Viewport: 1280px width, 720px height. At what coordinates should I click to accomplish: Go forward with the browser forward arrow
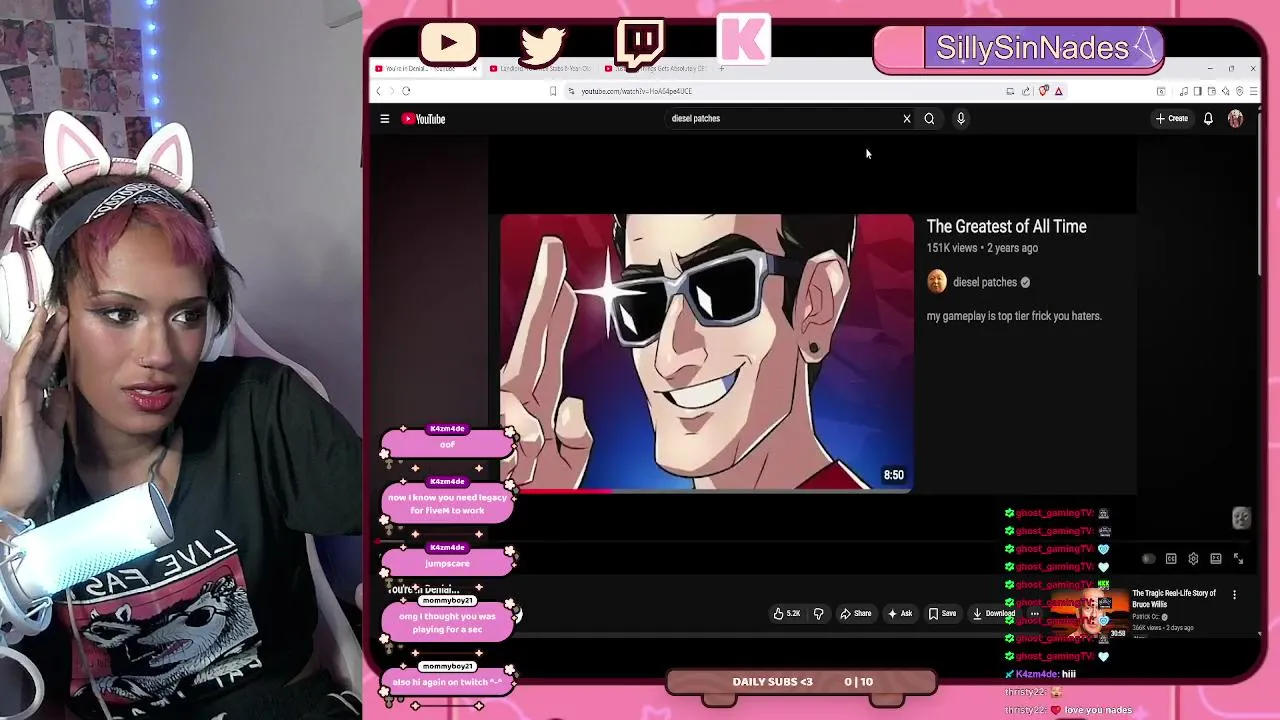pyautogui.click(x=391, y=91)
